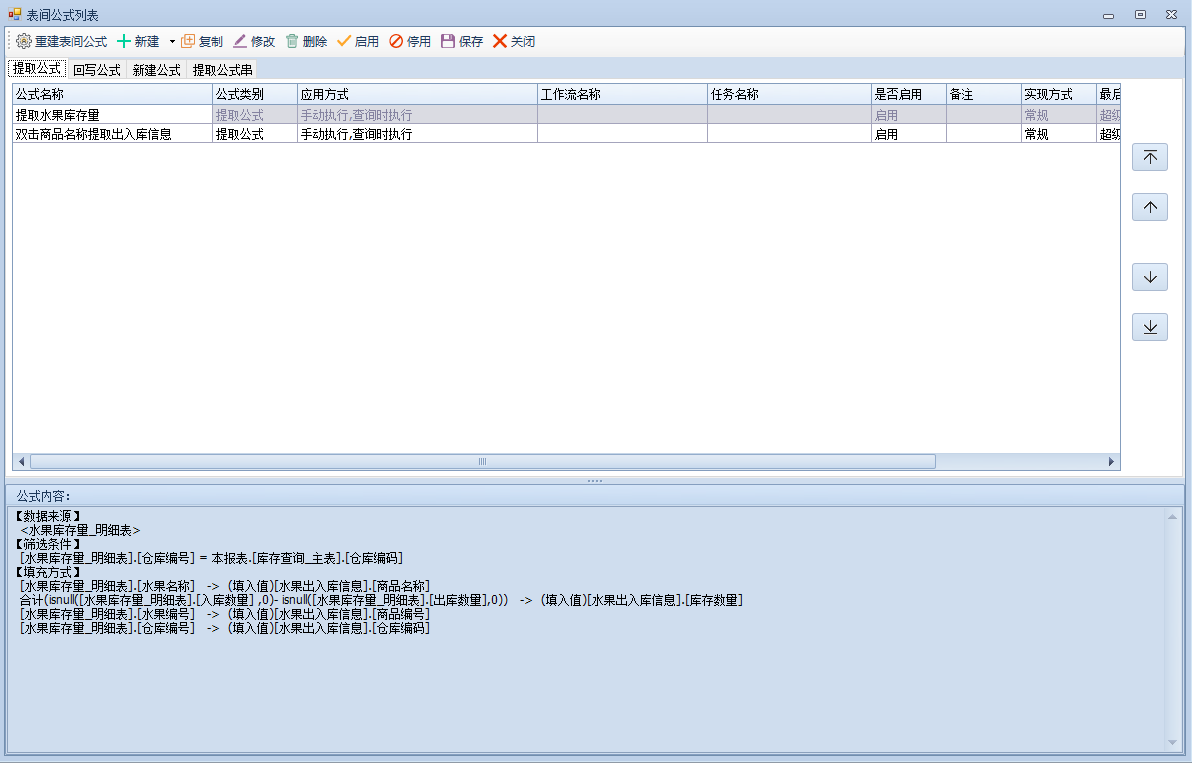Move selected formula up one row
Viewport: 1192px width, 763px height.
(x=1150, y=207)
